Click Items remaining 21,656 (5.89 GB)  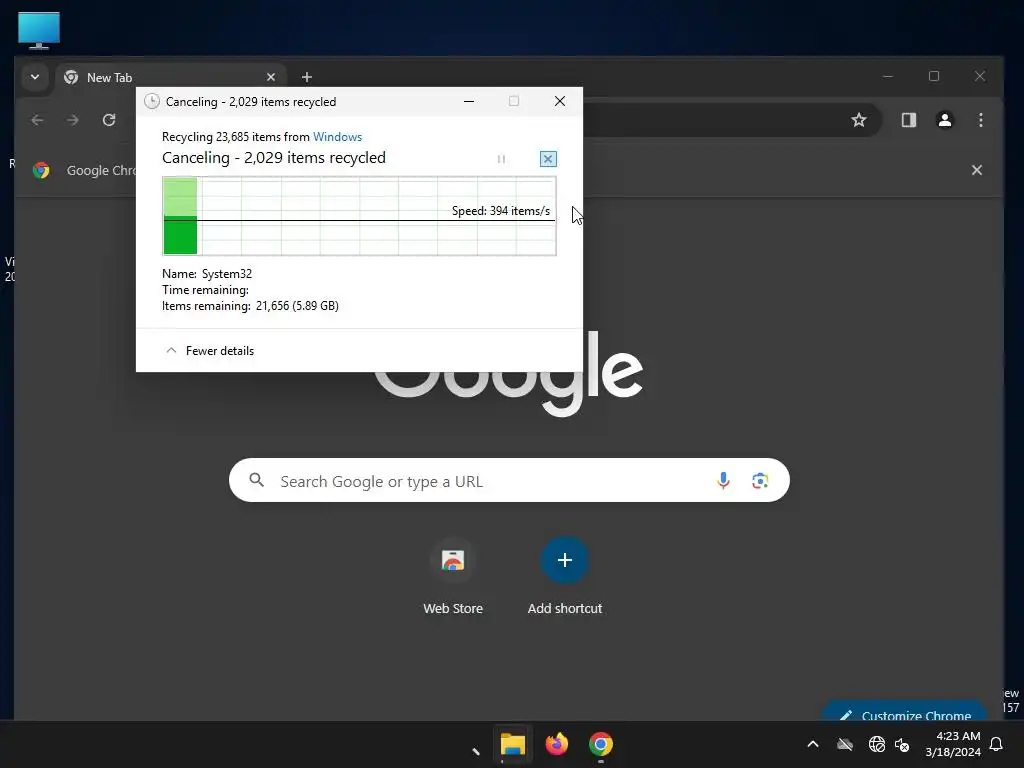(250, 306)
